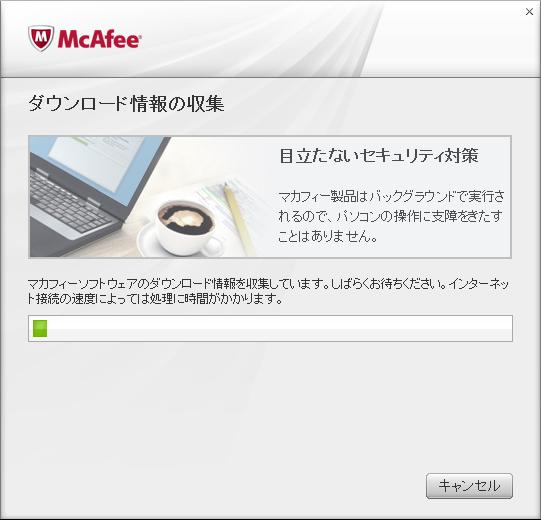Click the マカフィー製品はバックグラウンド description text
Viewport: 541px width, 520px height.
click(391, 197)
